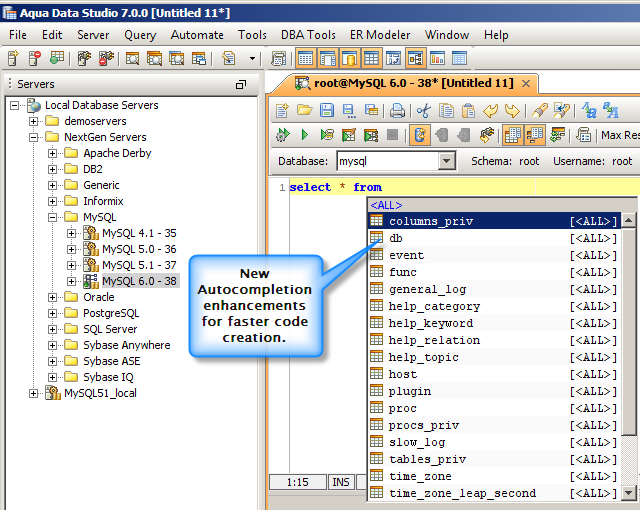Toggle the highlighted auto-commit database icon

point(420,135)
